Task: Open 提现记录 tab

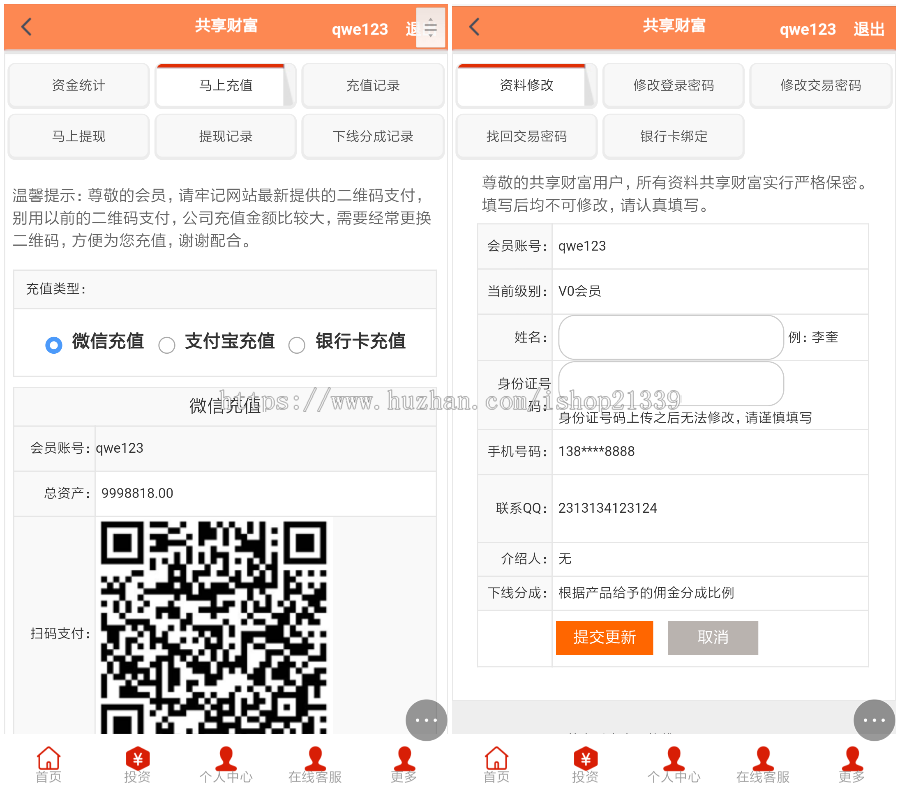Action: click(226, 137)
